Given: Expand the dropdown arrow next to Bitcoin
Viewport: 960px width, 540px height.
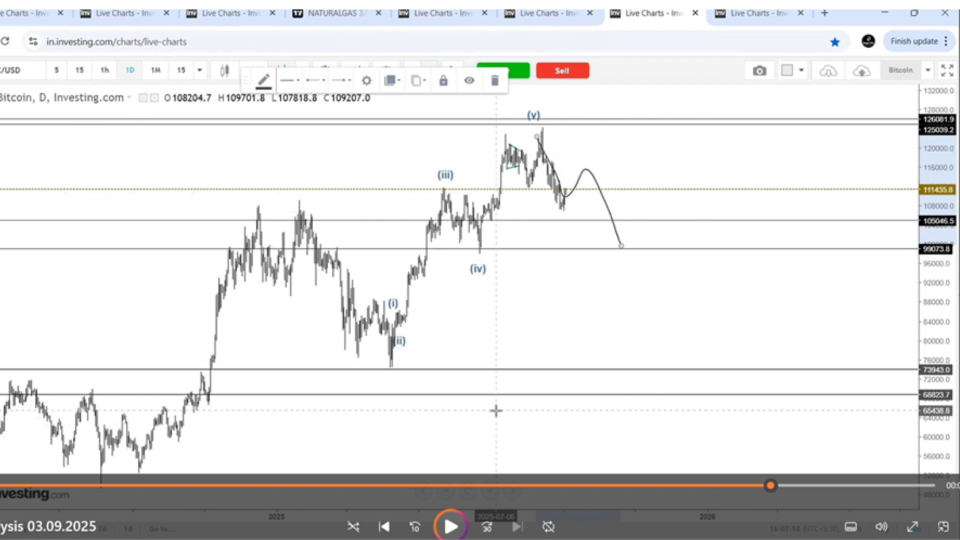Looking at the screenshot, I should coord(928,71).
